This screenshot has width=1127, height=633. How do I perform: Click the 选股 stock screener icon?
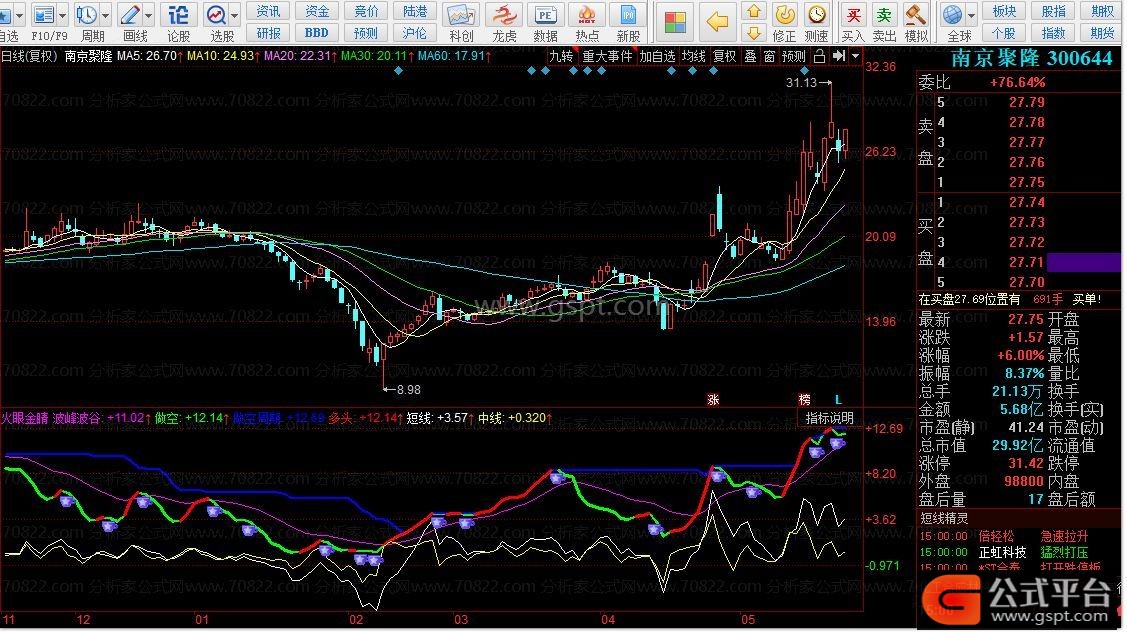pyautogui.click(x=216, y=14)
